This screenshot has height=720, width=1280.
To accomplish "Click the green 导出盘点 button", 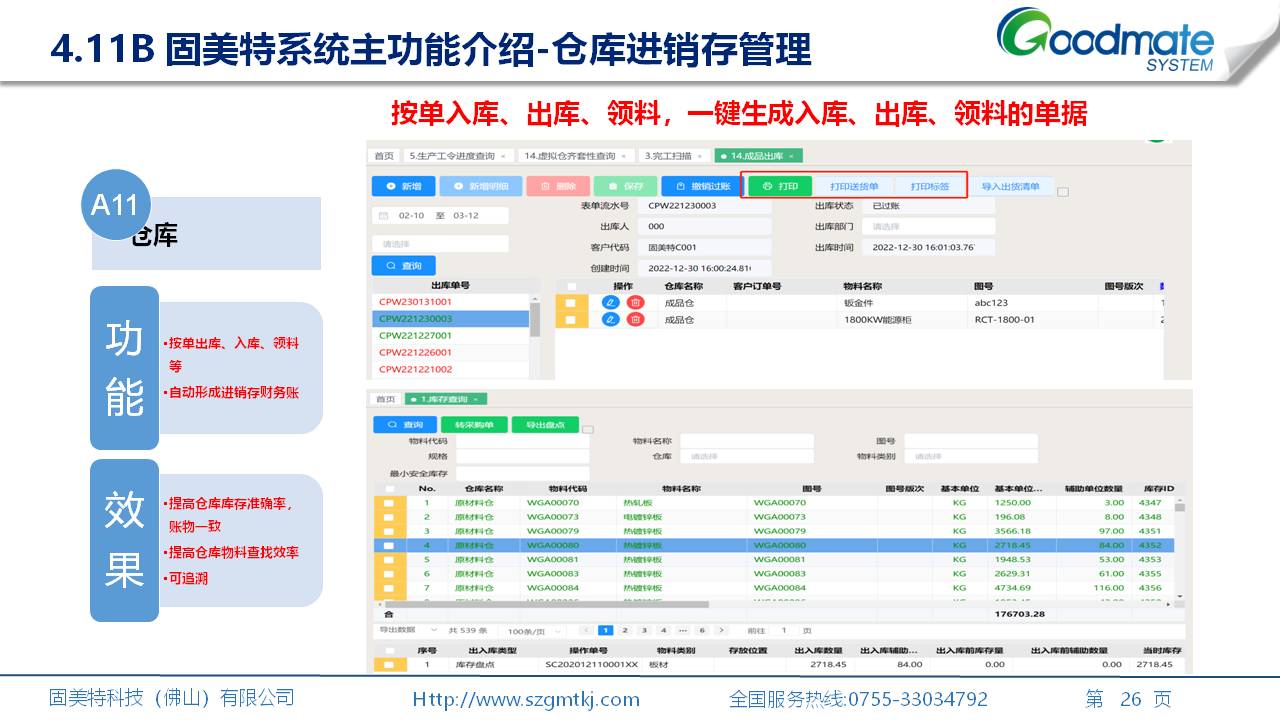I will point(545,425).
